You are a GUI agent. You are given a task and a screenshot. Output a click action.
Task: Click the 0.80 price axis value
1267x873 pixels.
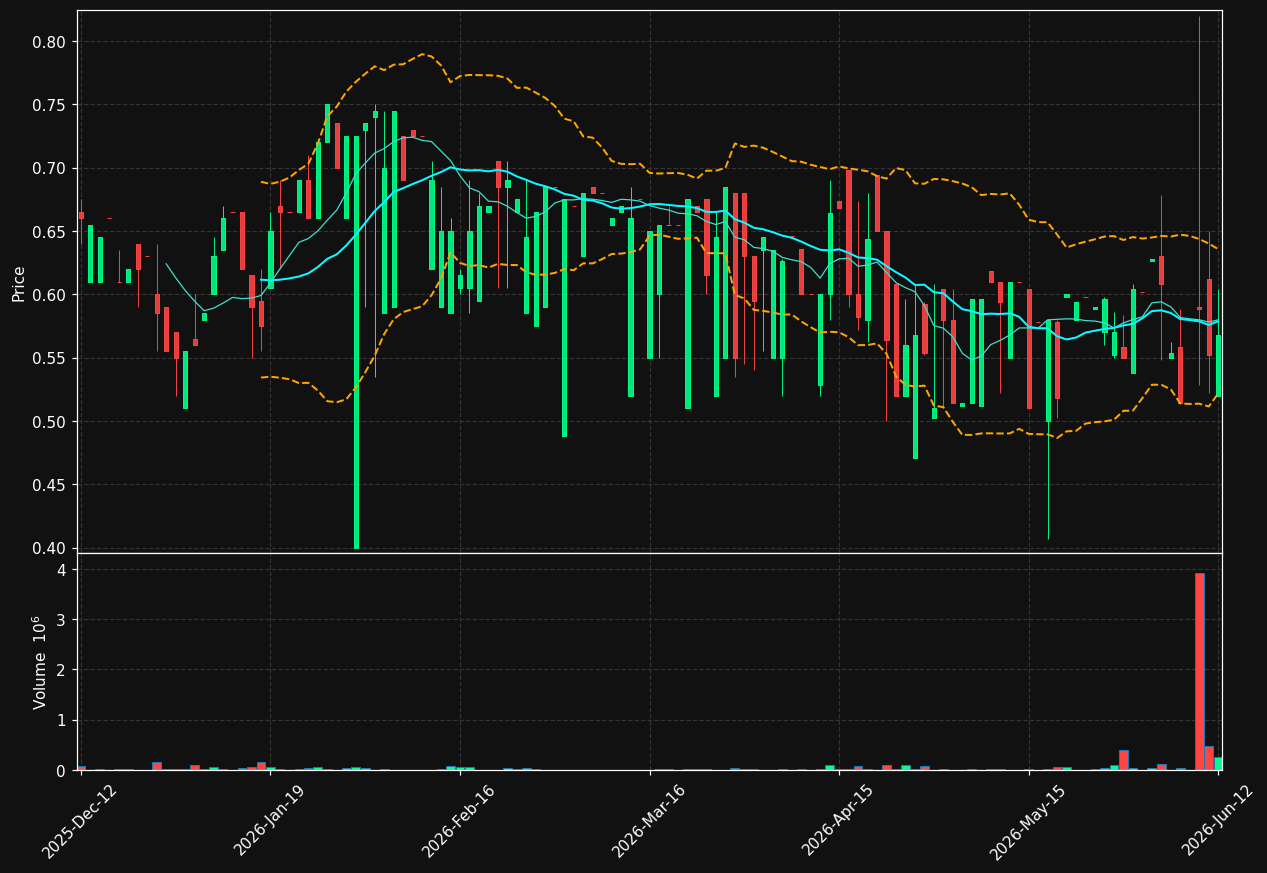49,42
